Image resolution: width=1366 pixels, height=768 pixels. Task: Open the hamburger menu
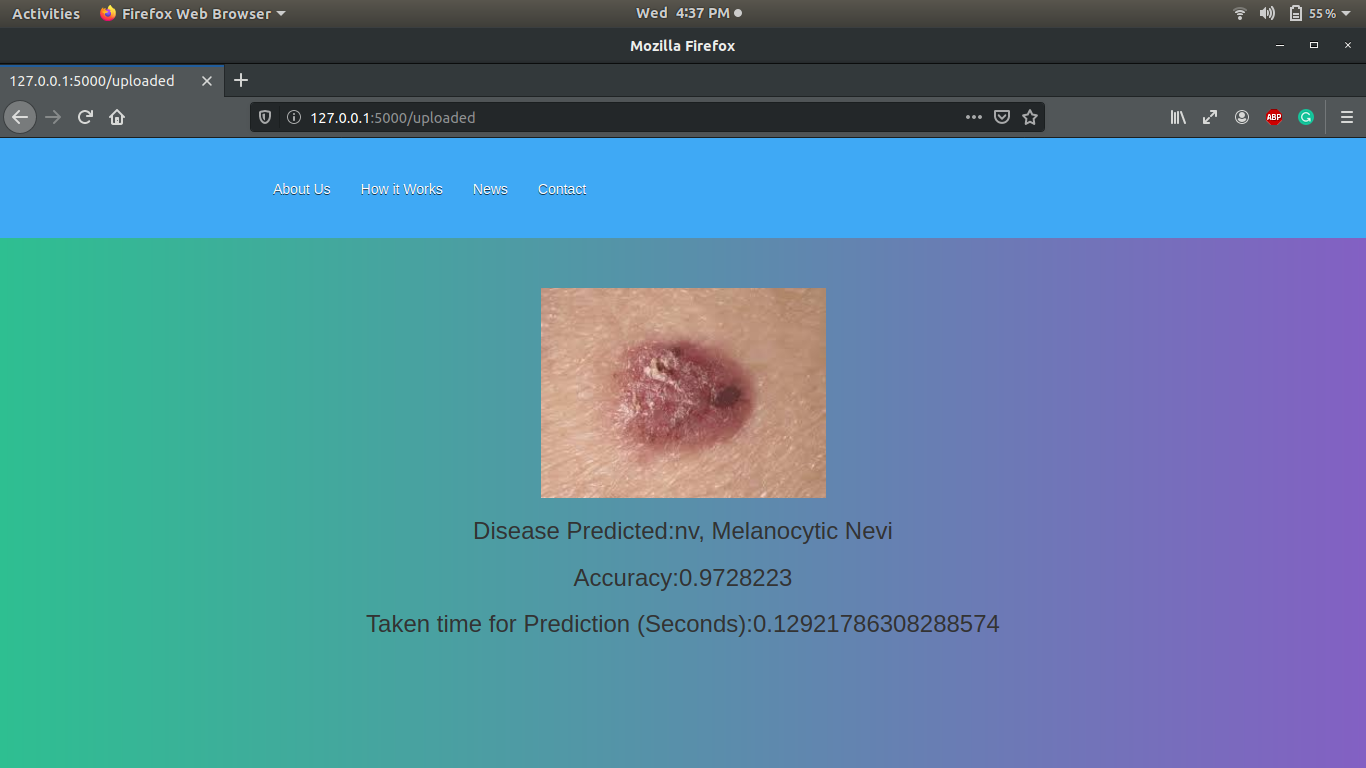(x=1347, y=117)
